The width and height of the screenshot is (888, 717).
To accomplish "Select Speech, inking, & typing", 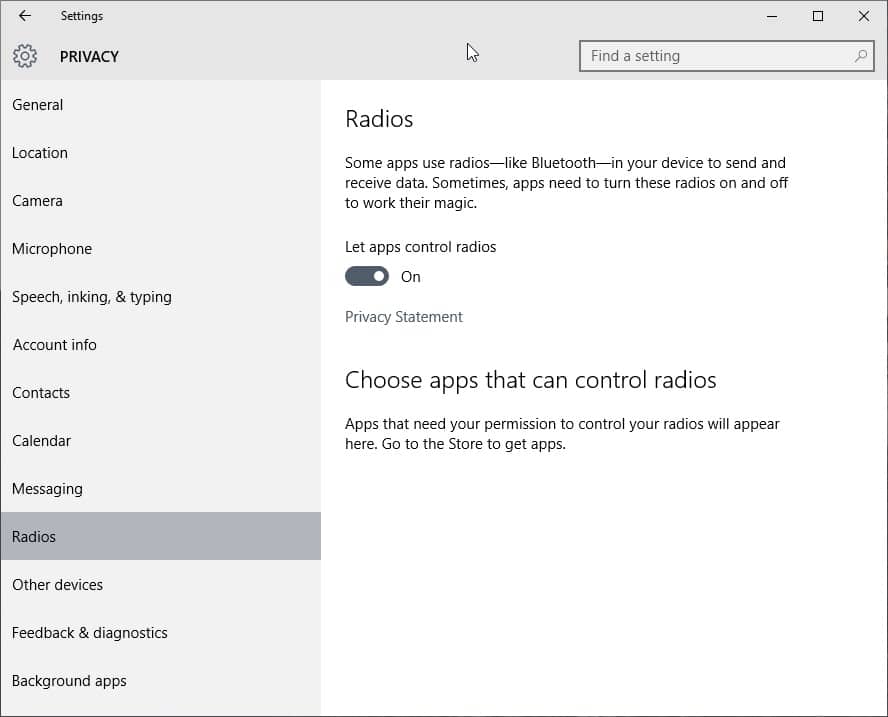I will (x=92, y=297).
